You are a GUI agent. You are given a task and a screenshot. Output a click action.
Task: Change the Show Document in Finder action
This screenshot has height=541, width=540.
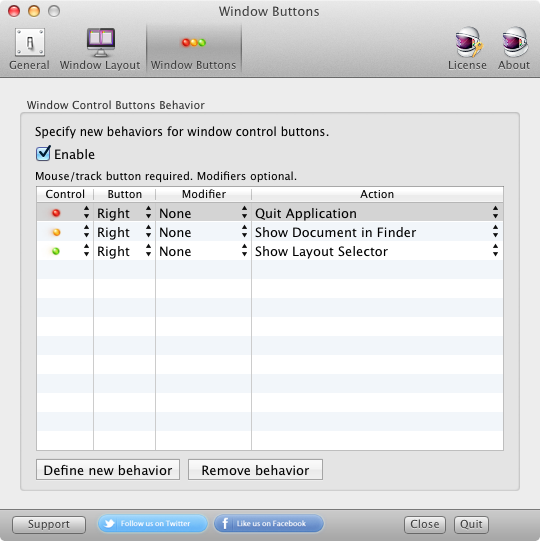pos(377,232)
